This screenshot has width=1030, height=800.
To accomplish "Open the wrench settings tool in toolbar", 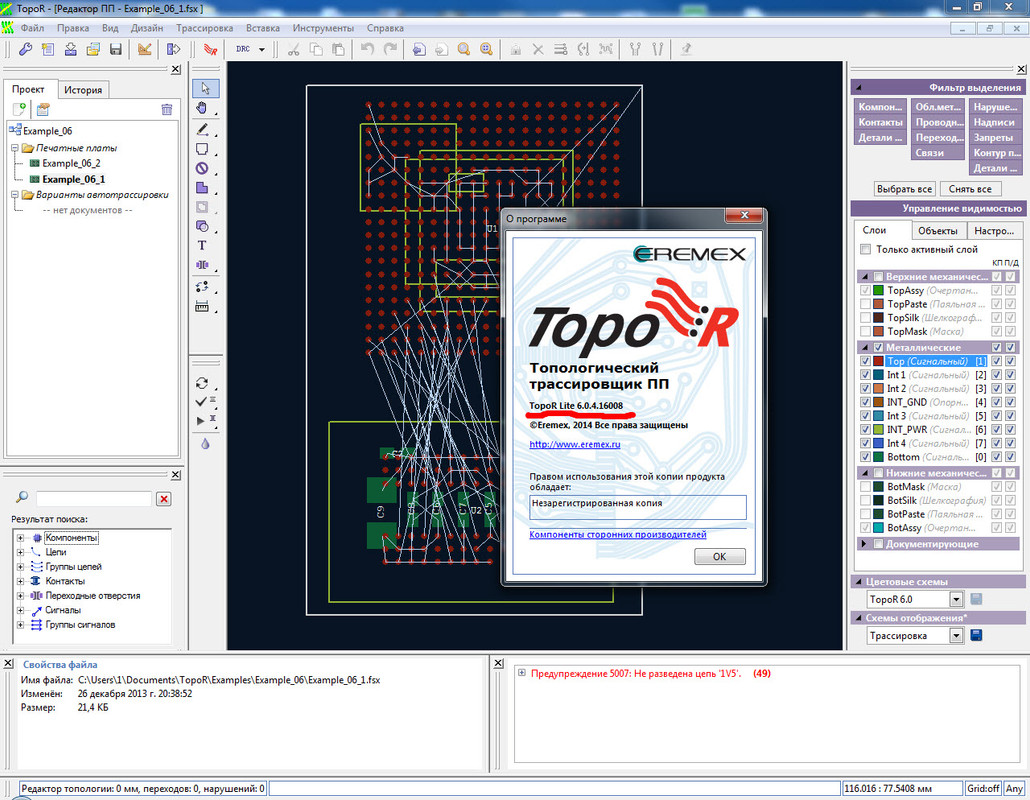I will (x=26, y=49).
